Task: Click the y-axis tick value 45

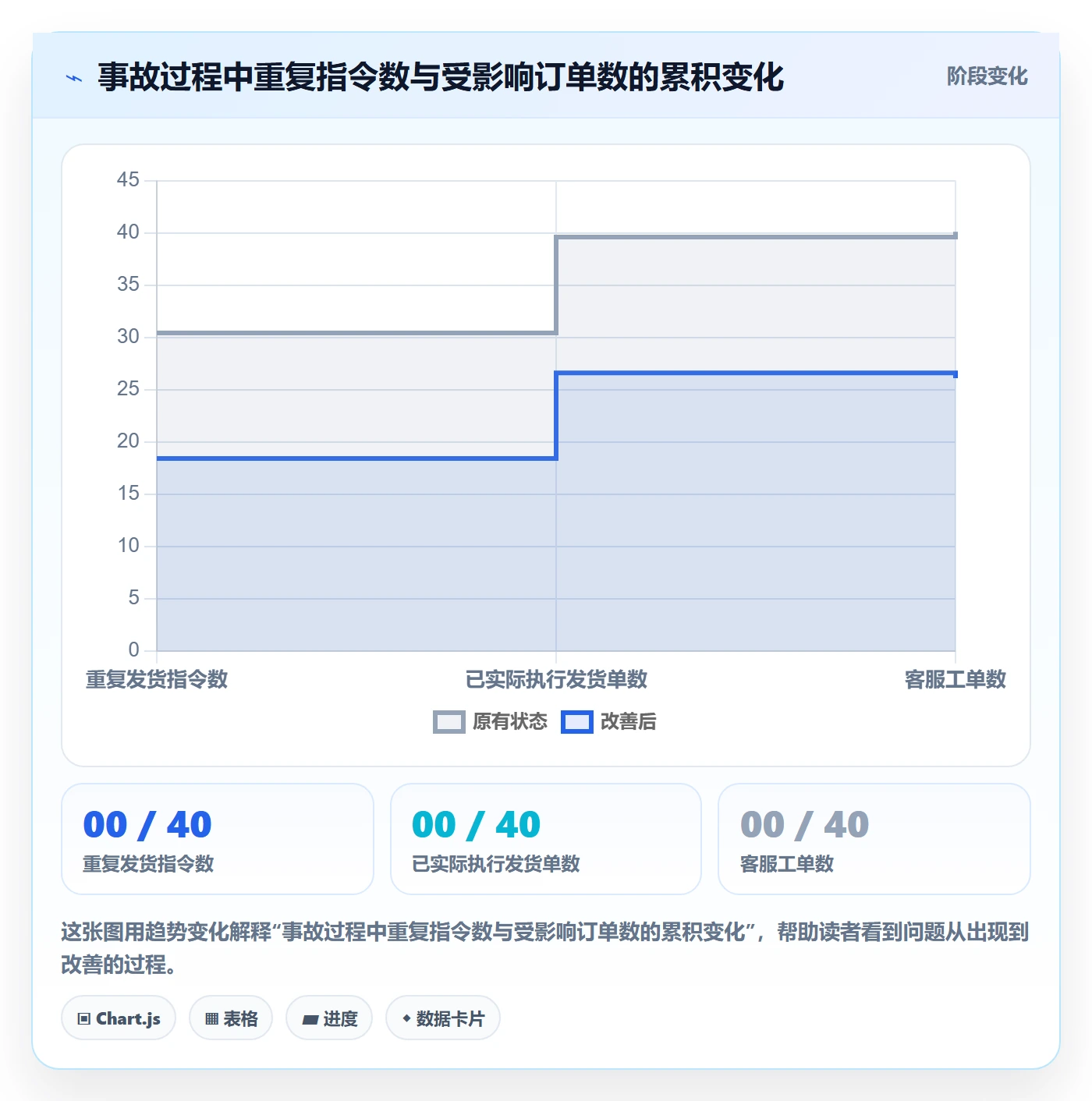Action: click(128, 180)
